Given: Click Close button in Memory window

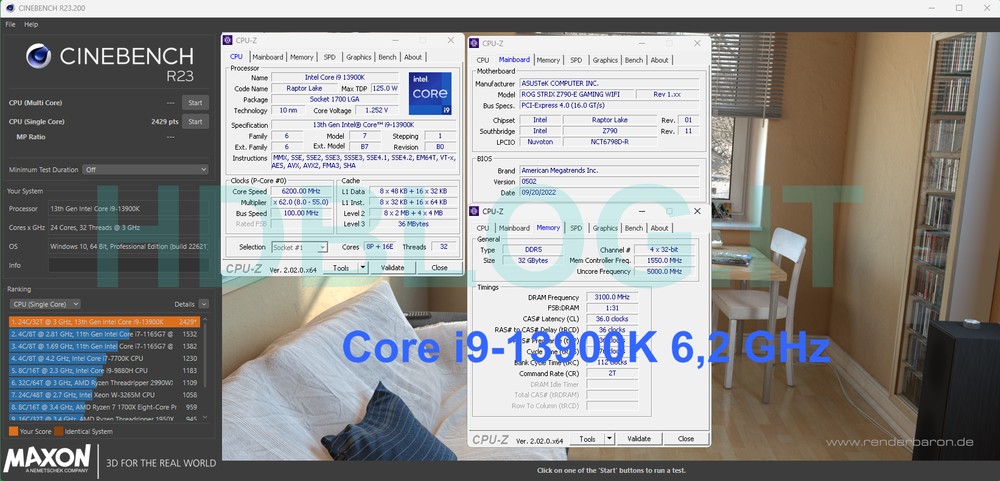Looking at the screenshot, I should pyautogui.click(x=686, y=439).
